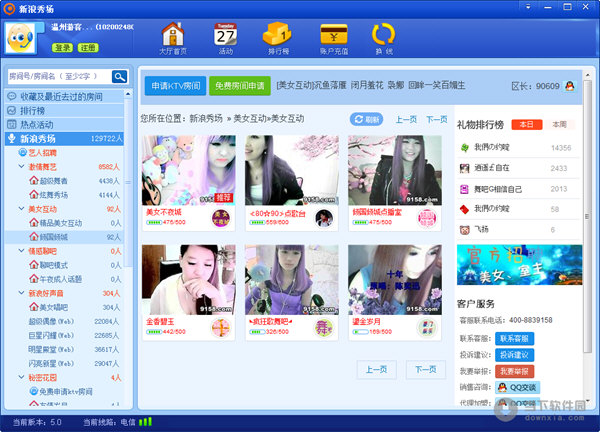Select the 午夜成人话题 room
This screenshot has height=432, width=600.
[61, 279]
